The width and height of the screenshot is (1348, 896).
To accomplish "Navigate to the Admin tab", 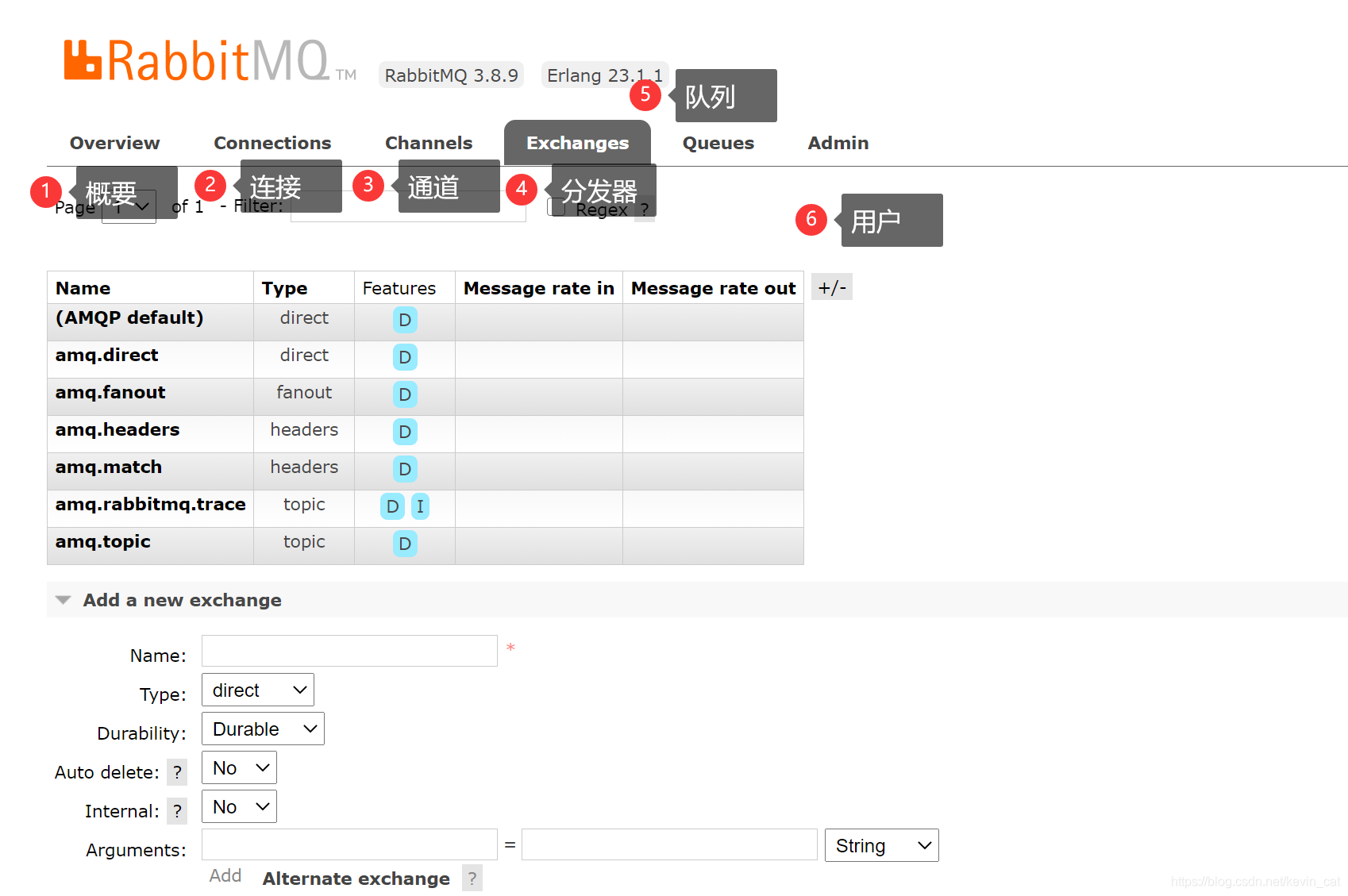I will tap(838, 143).
